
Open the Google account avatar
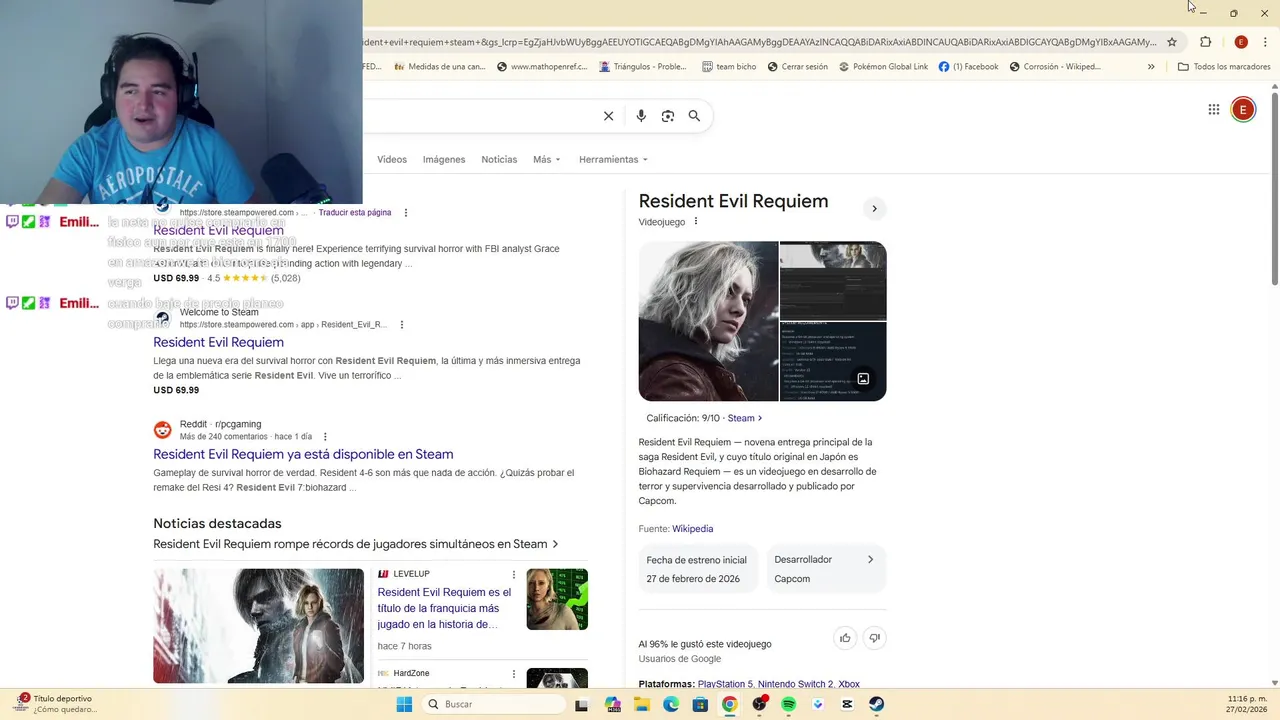(1243, 110)
